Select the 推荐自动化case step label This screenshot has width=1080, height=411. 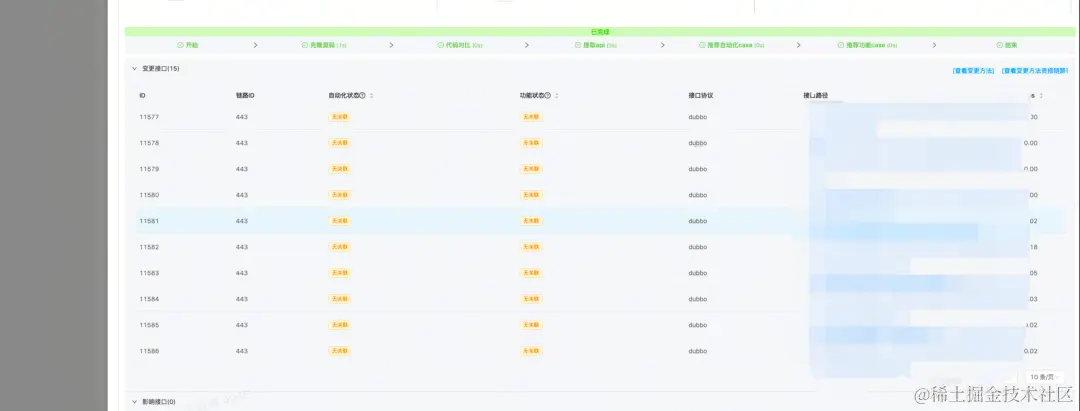pos(729,45)
